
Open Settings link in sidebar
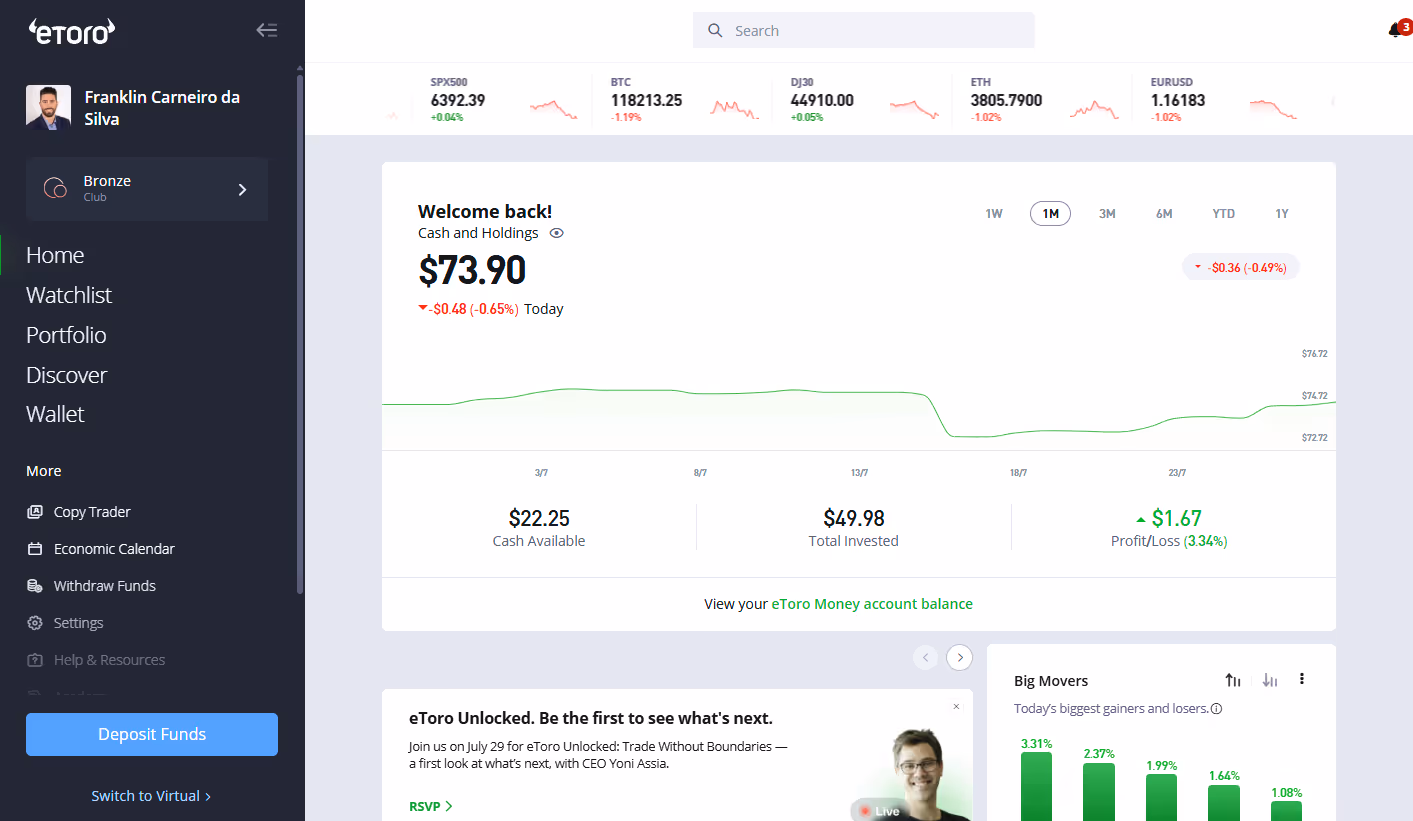79,623
